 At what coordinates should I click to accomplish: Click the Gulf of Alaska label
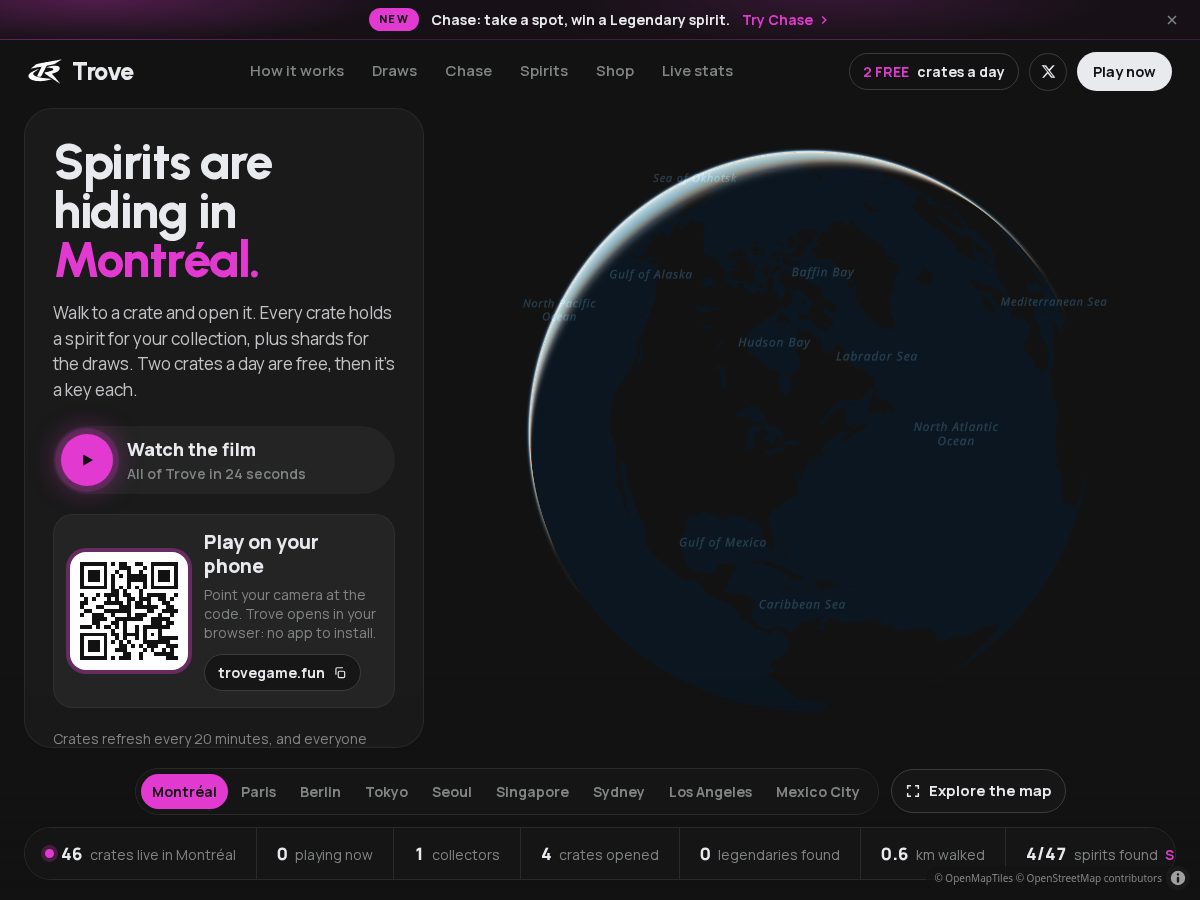coord(651,274)
